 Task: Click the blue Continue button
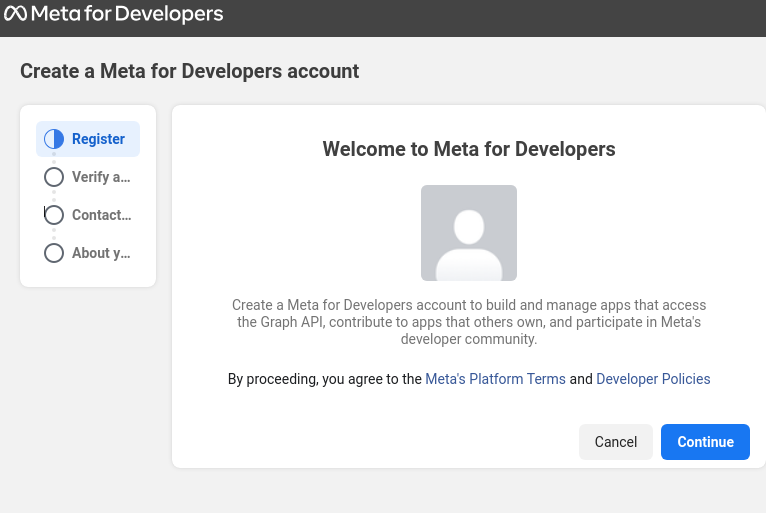pos(705,442)
